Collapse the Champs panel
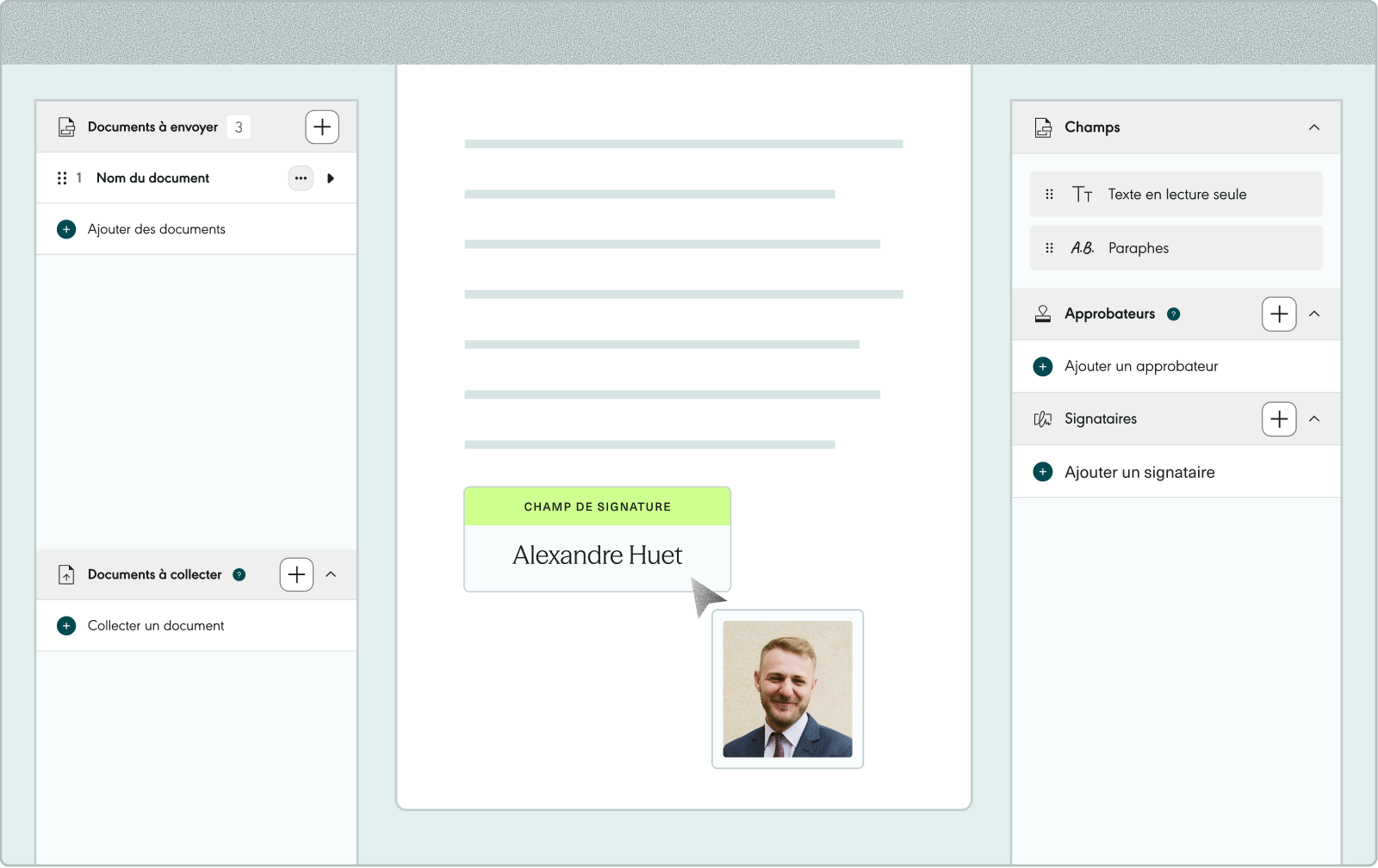This screenshot has height=868, width=1378. (1314, 127)
